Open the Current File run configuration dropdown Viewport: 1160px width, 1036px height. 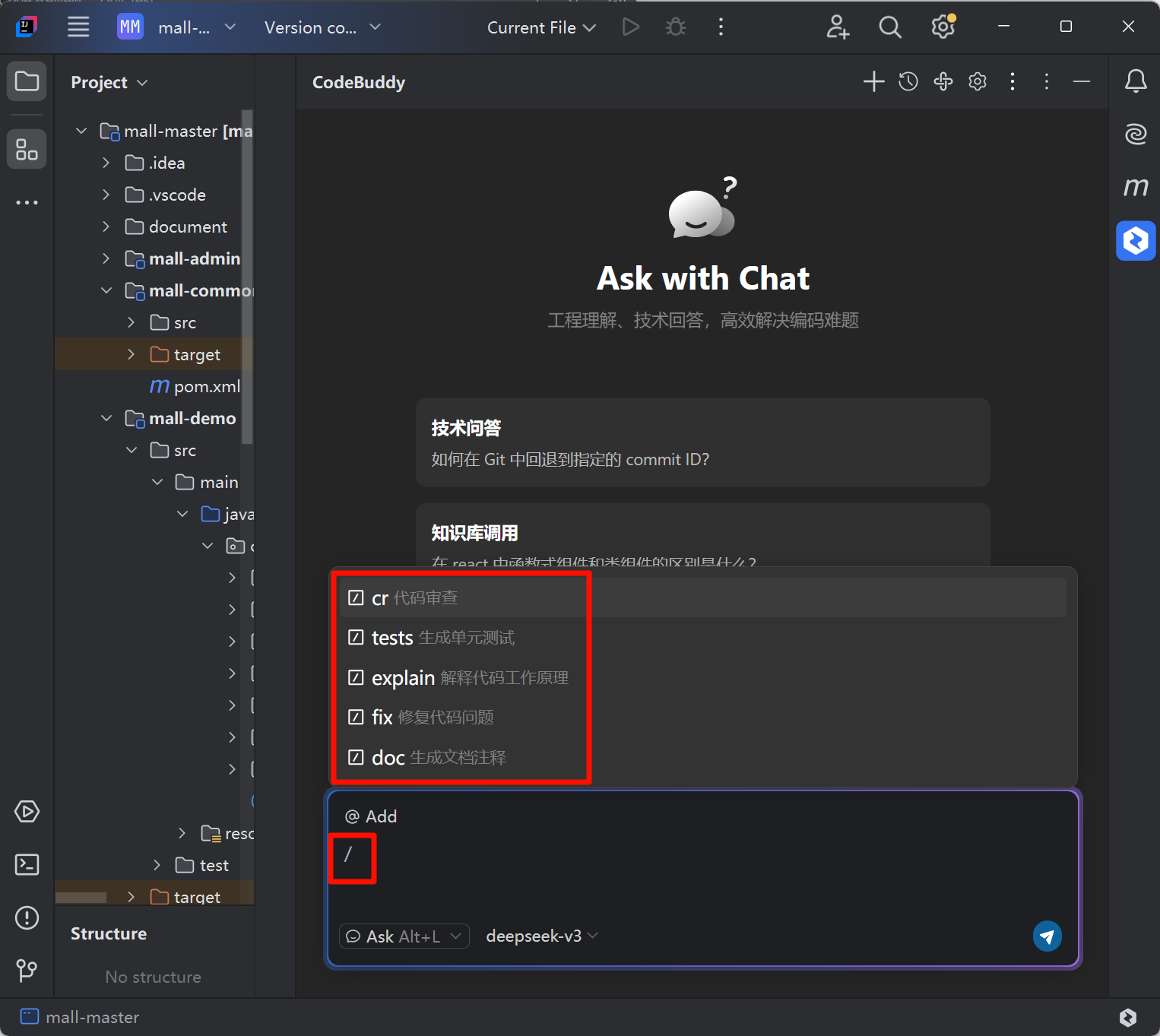[x=541, y=27]
